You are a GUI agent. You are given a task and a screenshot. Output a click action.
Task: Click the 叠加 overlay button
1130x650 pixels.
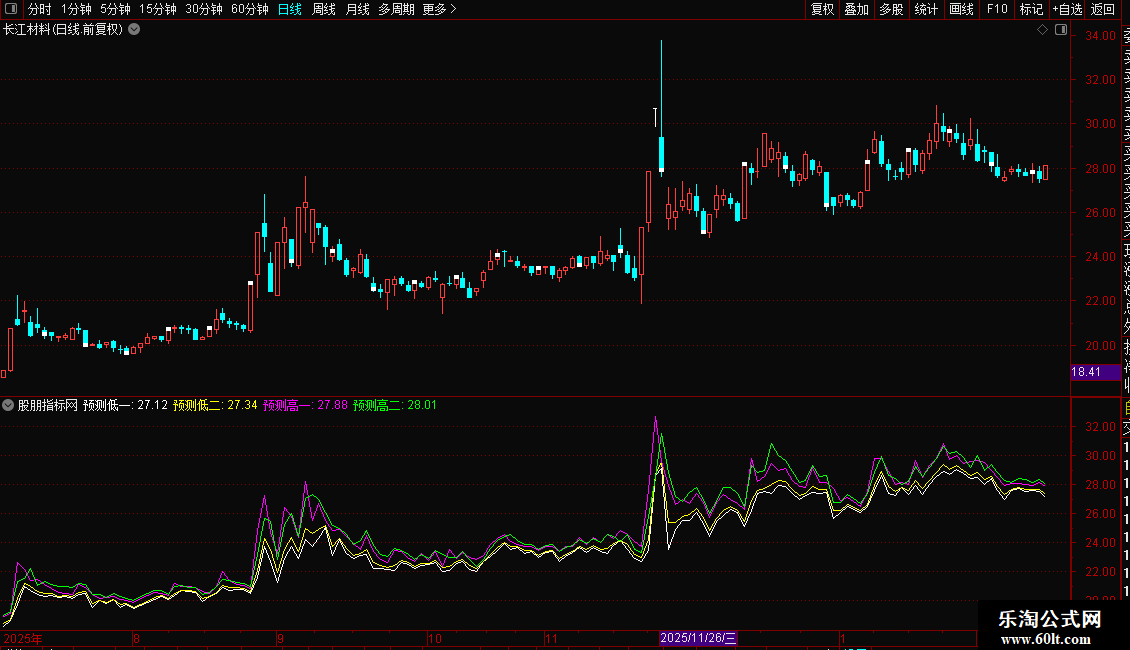857,9
